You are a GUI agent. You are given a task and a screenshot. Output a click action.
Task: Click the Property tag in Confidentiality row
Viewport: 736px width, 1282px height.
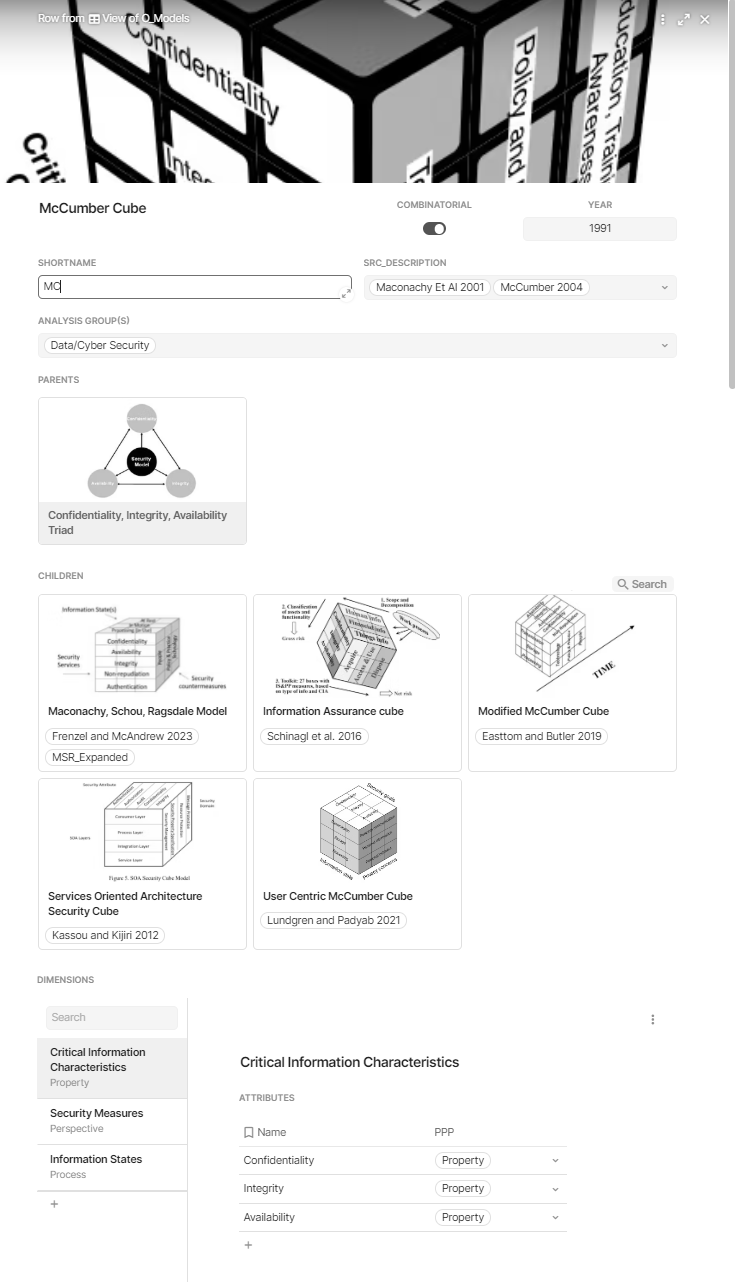click(x=463, y=1161)
